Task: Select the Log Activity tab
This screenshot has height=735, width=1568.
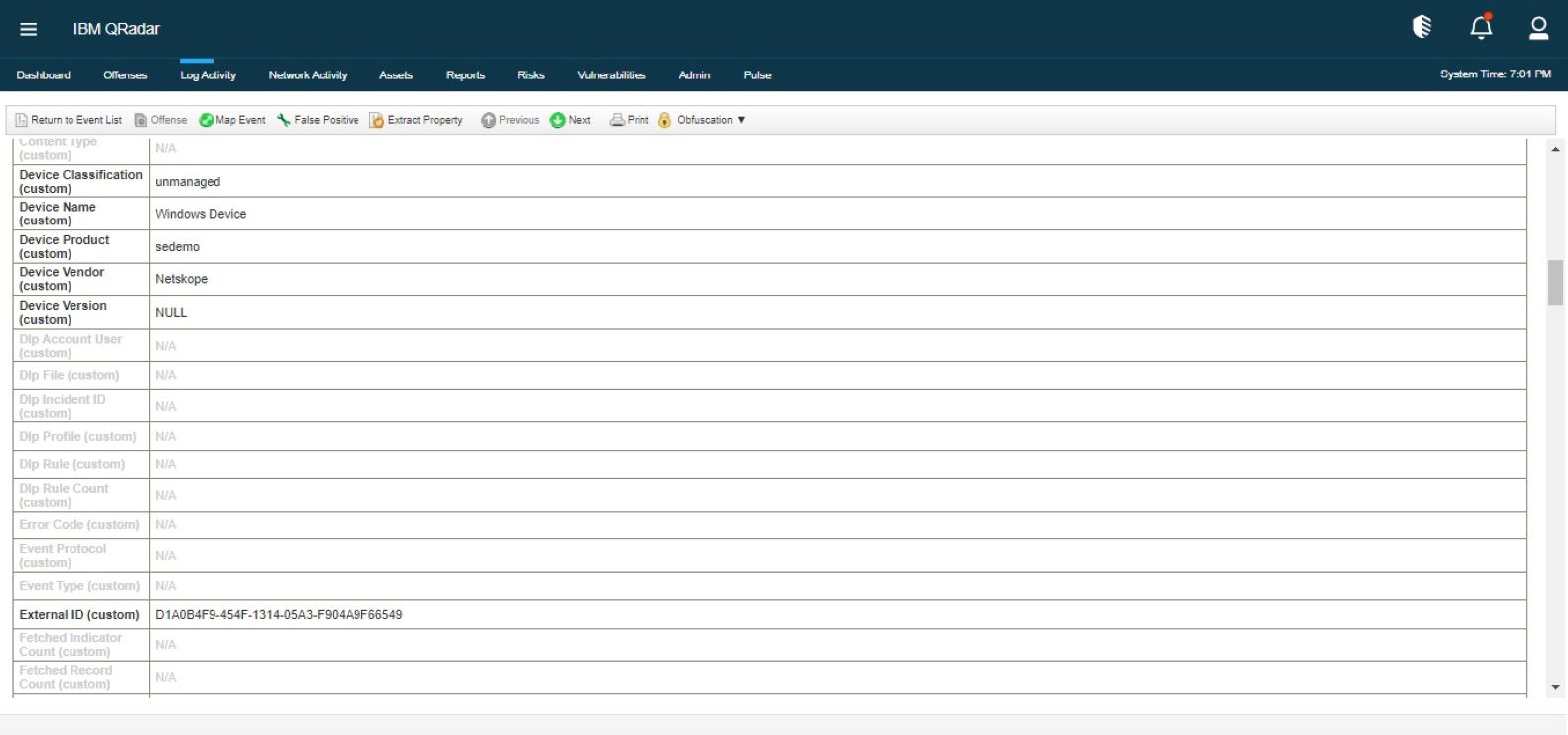Action: click(208, 75)
